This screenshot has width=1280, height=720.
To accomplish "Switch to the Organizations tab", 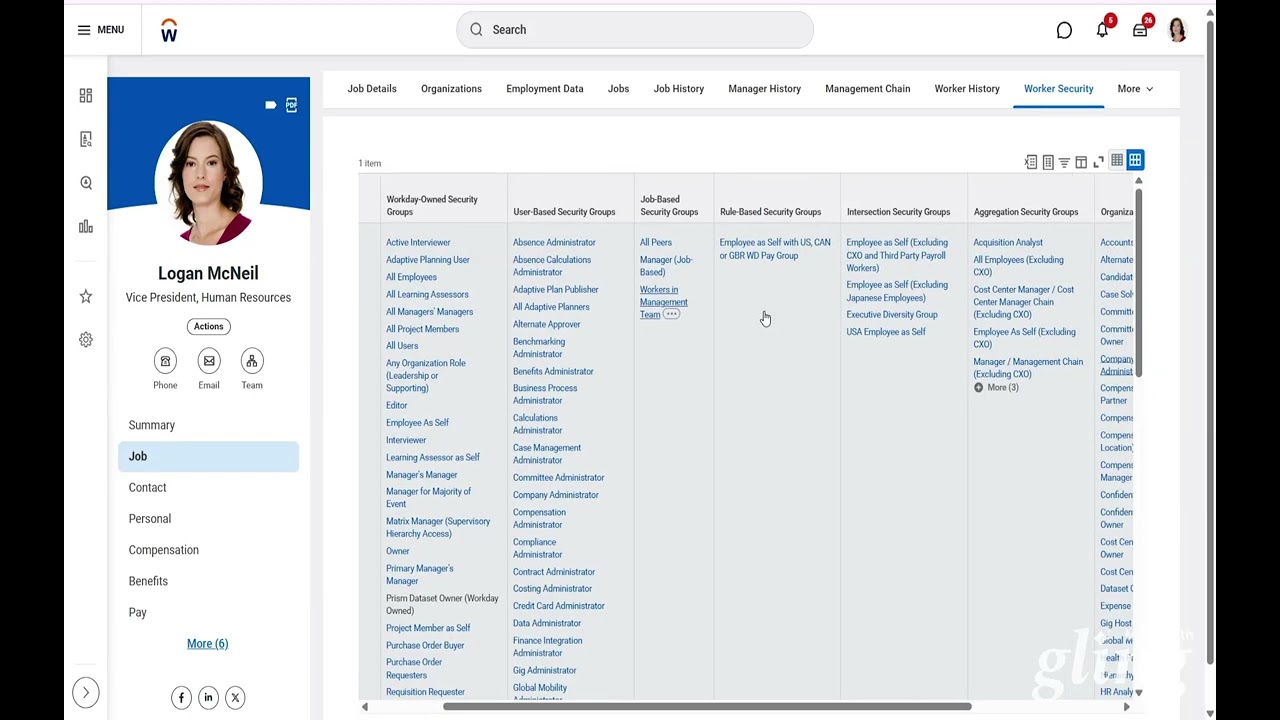I will (x=451, y=89).
